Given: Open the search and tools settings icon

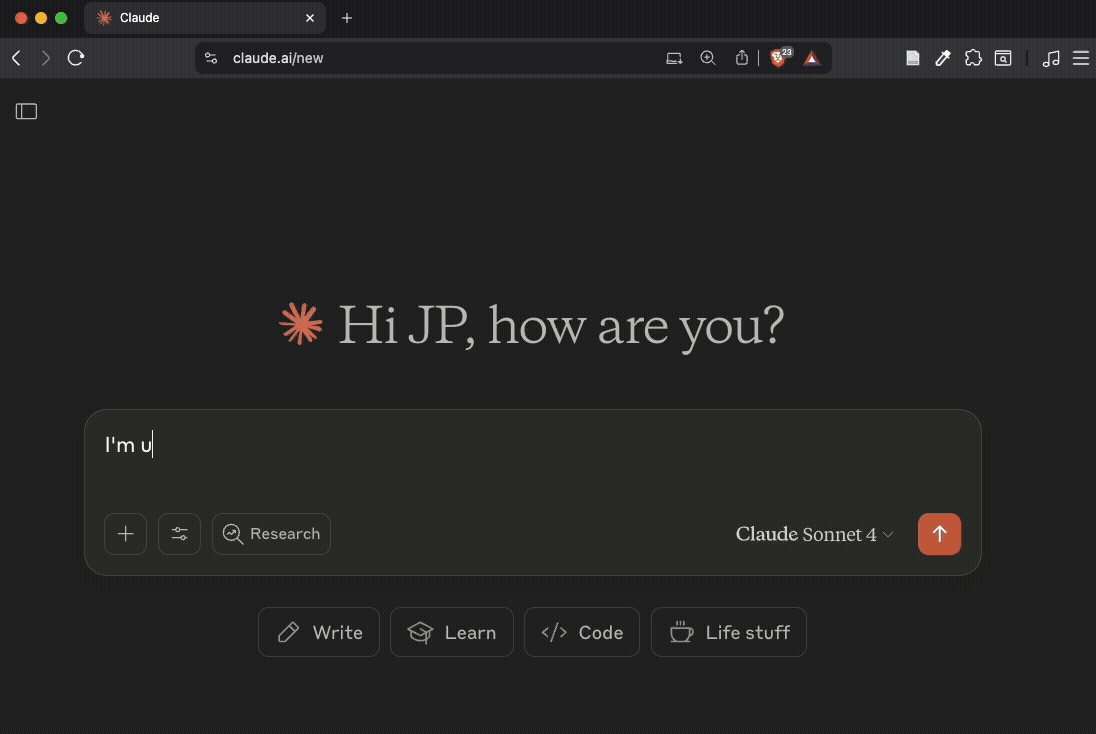Looking at the screenshot, I should [x=180, y=534].
